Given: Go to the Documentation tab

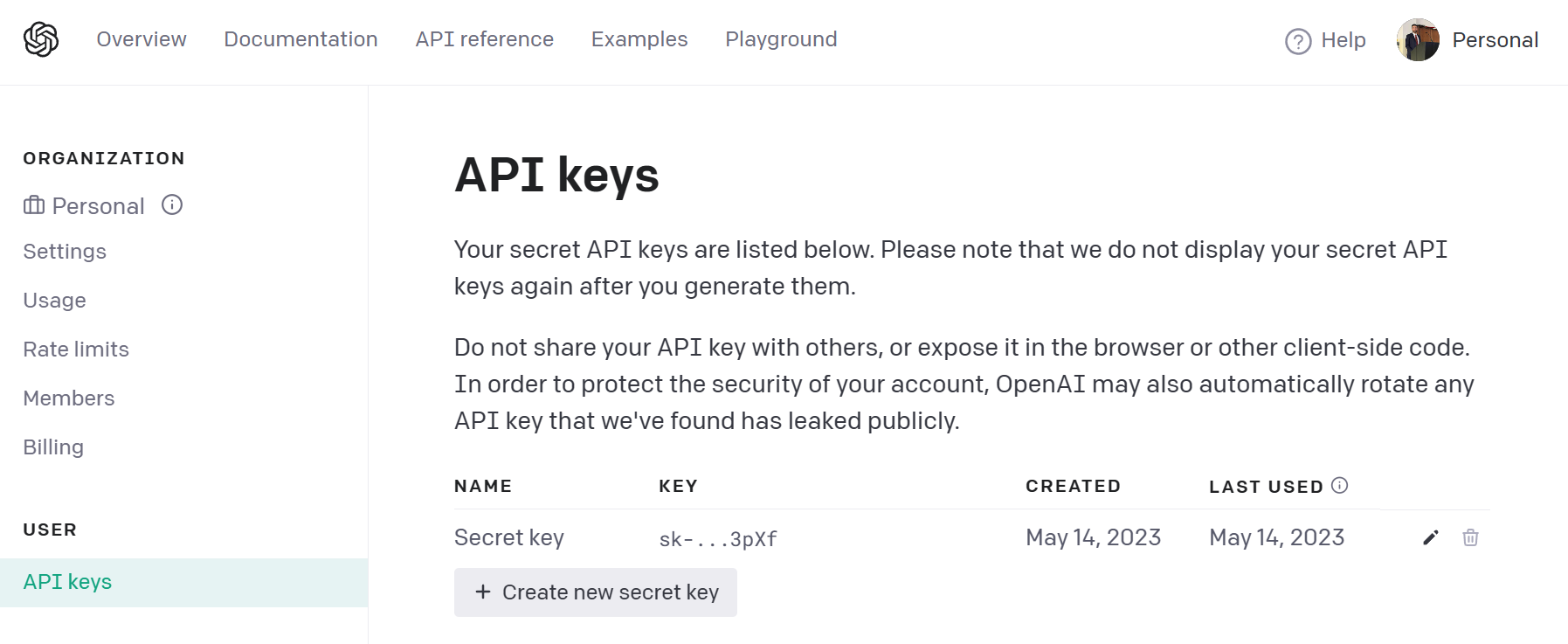Looking at the screenshot, I should coord(300,39).
